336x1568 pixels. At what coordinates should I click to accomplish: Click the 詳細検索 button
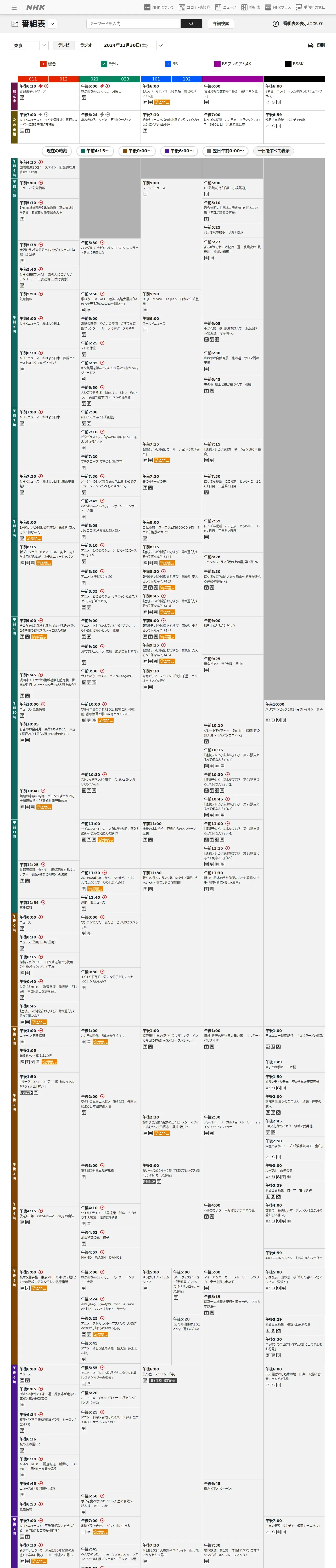[x=221, y=24]
